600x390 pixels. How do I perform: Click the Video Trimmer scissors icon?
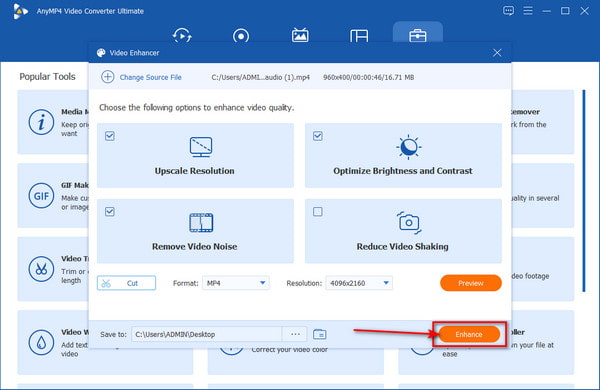[x=41, y=269]
